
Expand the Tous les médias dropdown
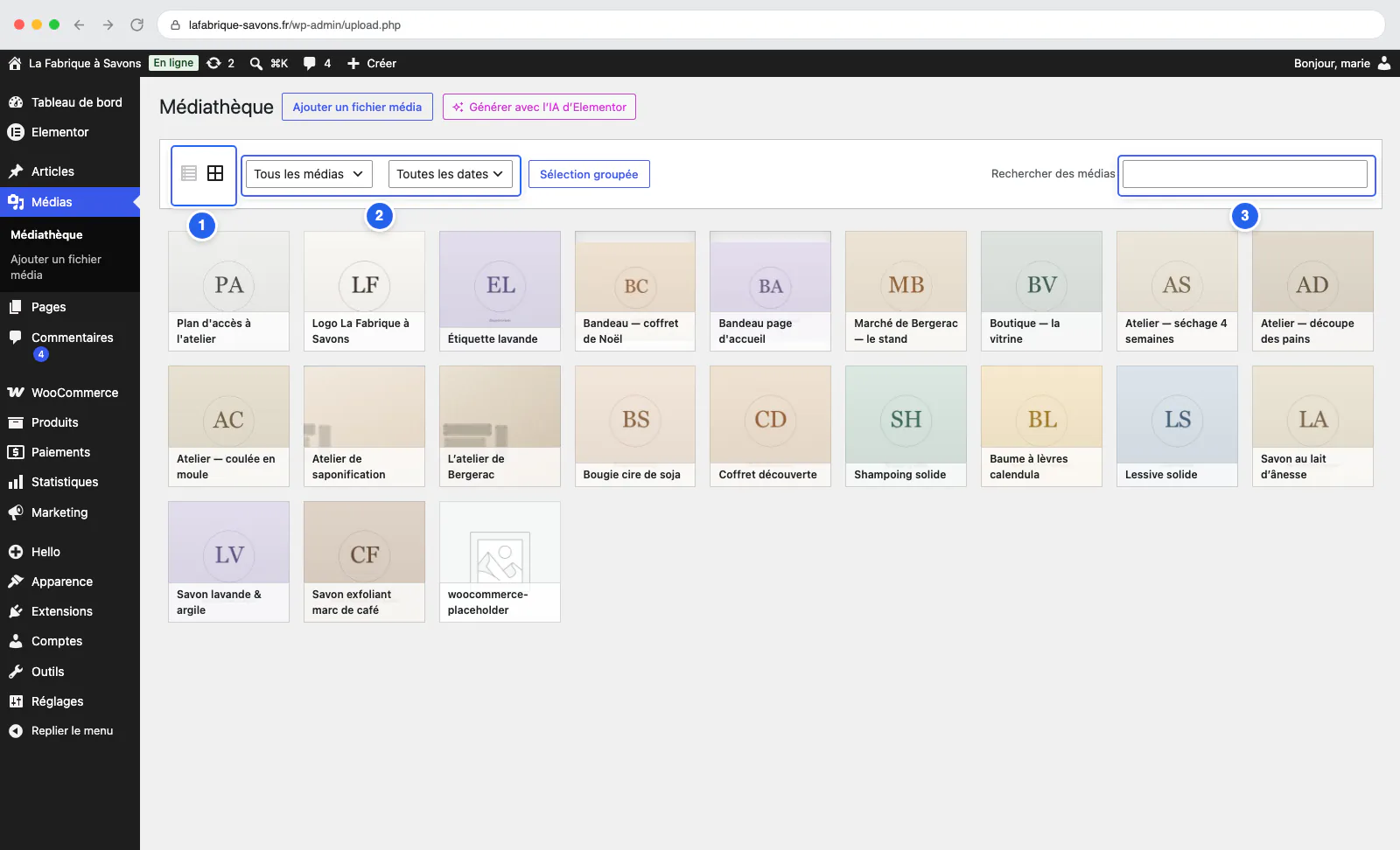click(309, 174)
